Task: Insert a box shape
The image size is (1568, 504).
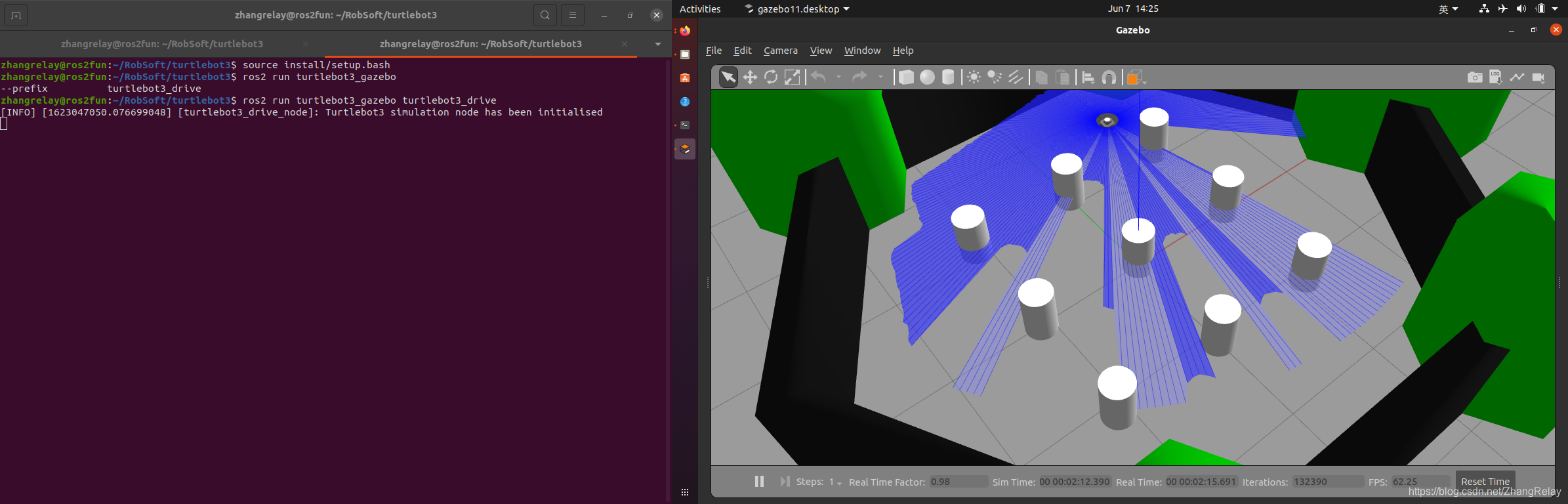Action: point(906,77)
